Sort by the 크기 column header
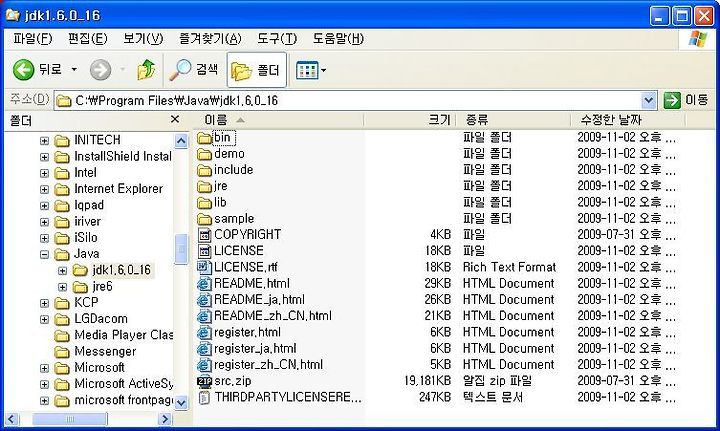The image size is (720, 431). (x=410, y=120)
